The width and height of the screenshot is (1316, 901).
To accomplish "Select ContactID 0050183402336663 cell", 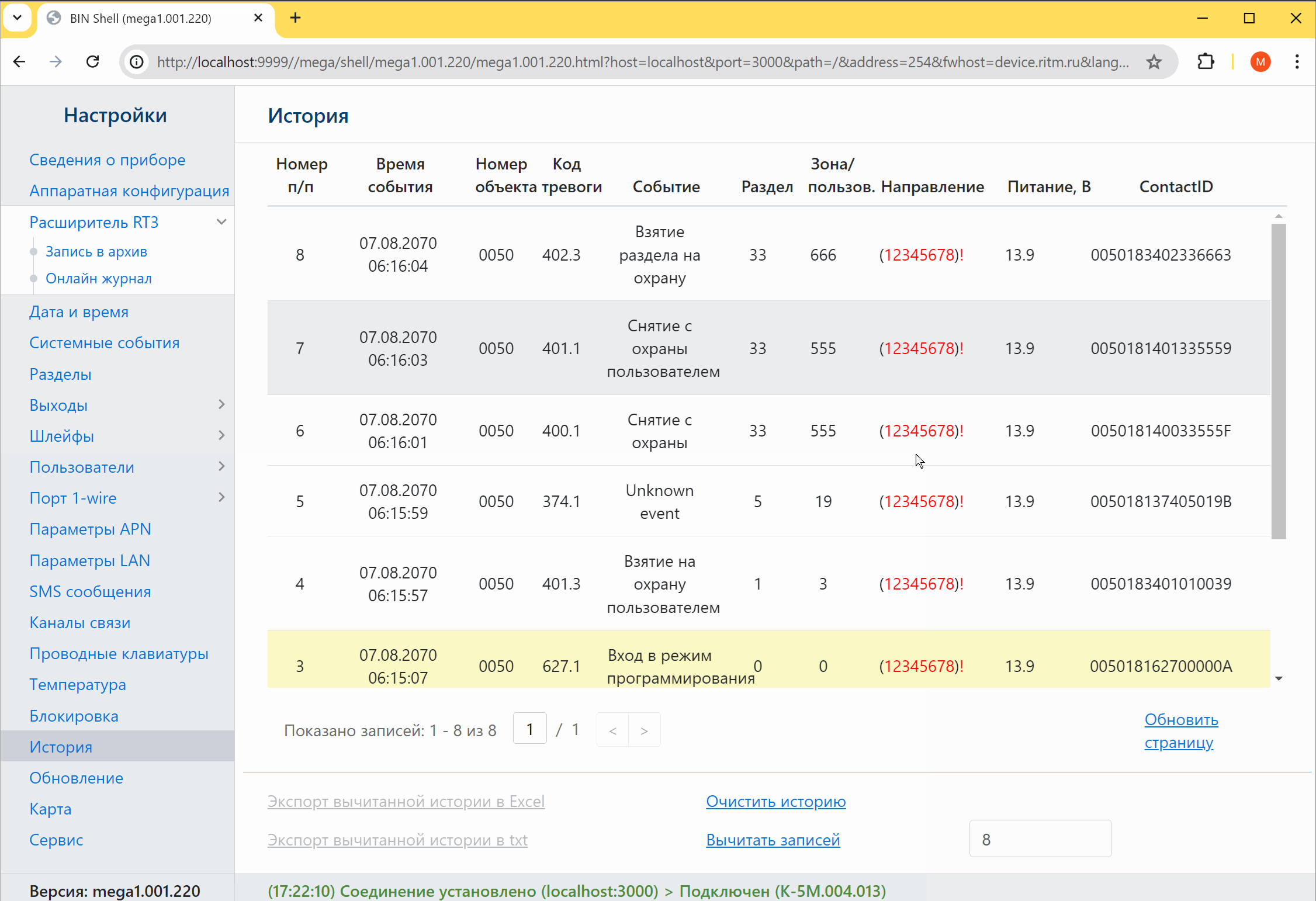I will [x=1161, y=255].
